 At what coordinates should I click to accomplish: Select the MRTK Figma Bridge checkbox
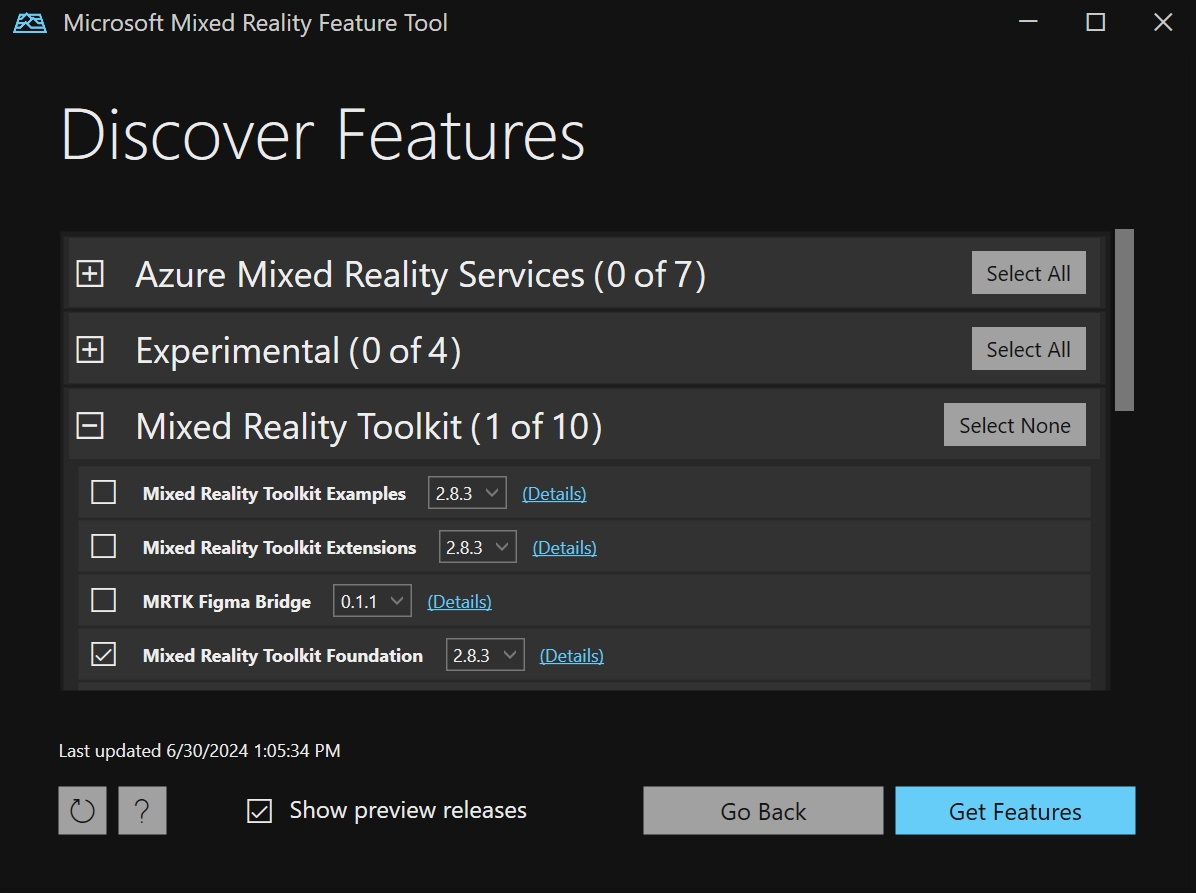103,601
